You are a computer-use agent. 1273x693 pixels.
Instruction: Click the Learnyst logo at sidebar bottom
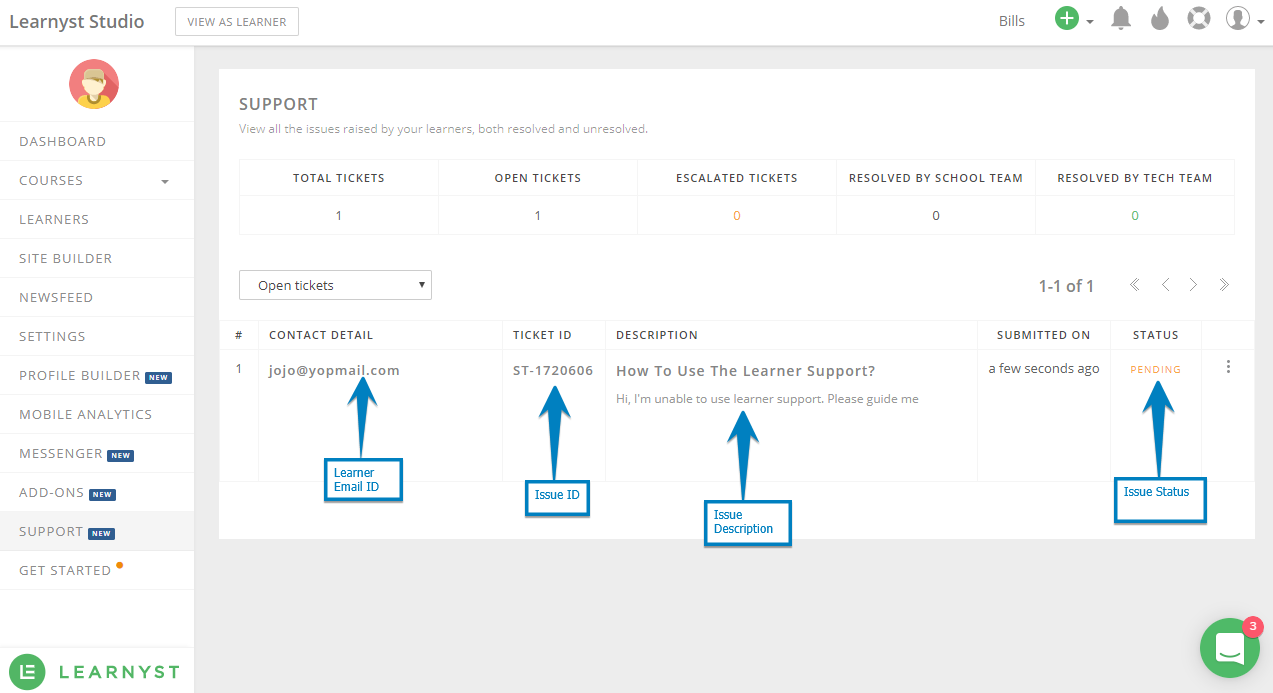click(95, 671)
